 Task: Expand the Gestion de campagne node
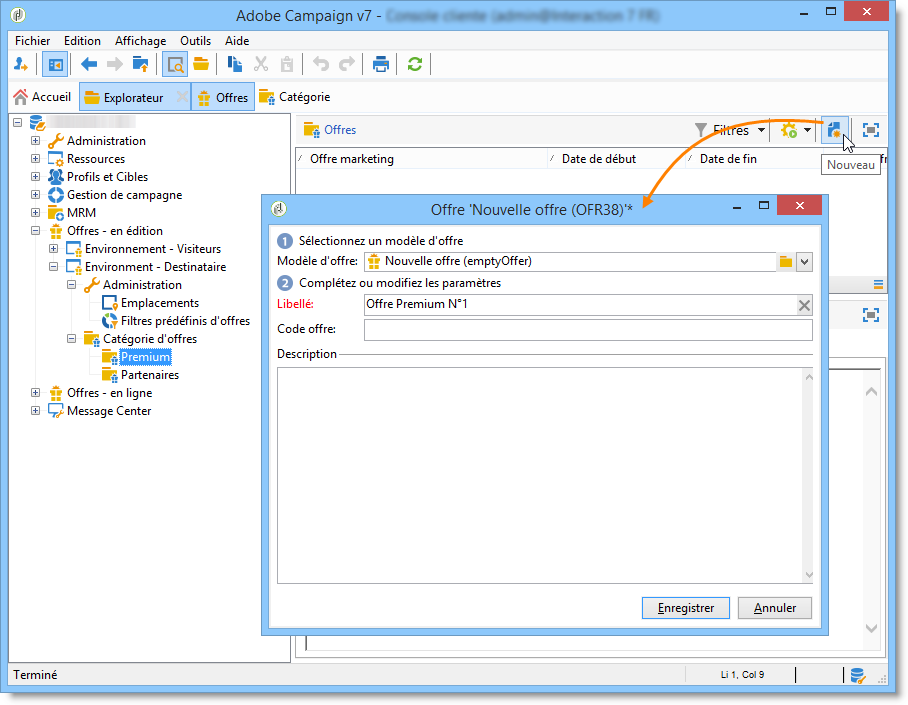pos(35,195)
